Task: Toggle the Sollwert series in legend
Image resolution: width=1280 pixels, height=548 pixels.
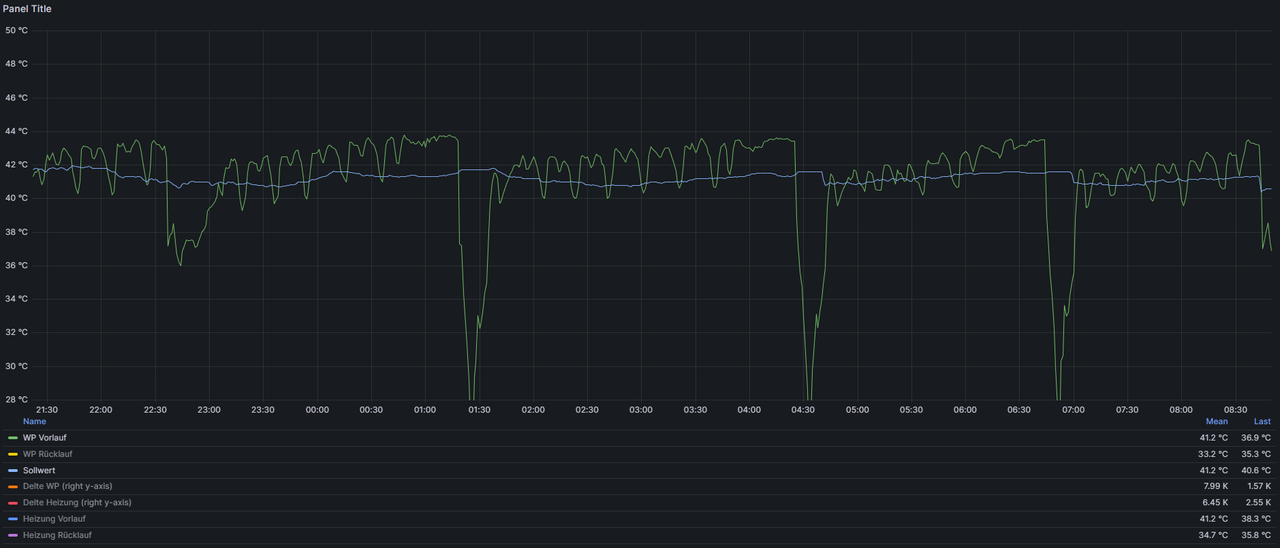Action: pyautogui.click(x=39, y=470)
